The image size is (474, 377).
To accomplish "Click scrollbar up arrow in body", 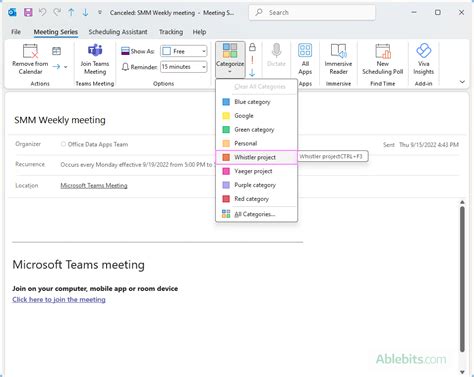I will point(462,202).
